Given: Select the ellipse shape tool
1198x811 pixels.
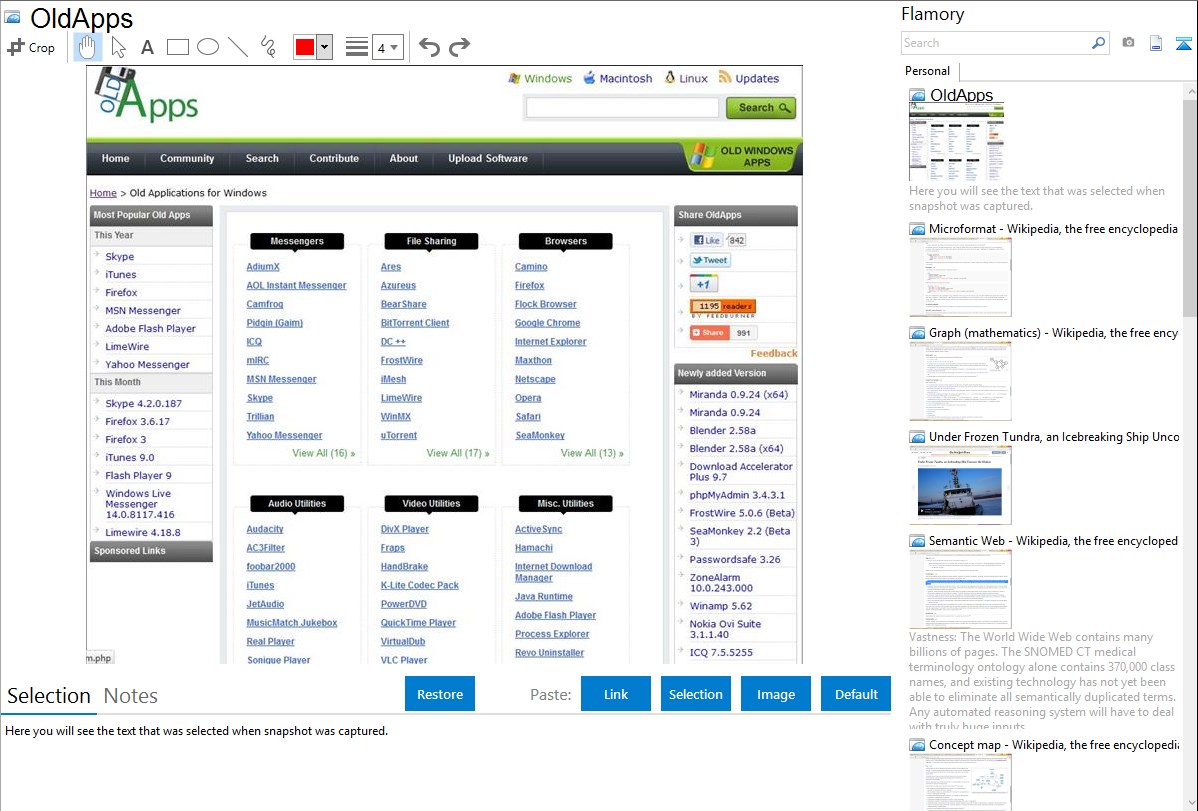Looking at the screenshot, I should pos(208,47).
